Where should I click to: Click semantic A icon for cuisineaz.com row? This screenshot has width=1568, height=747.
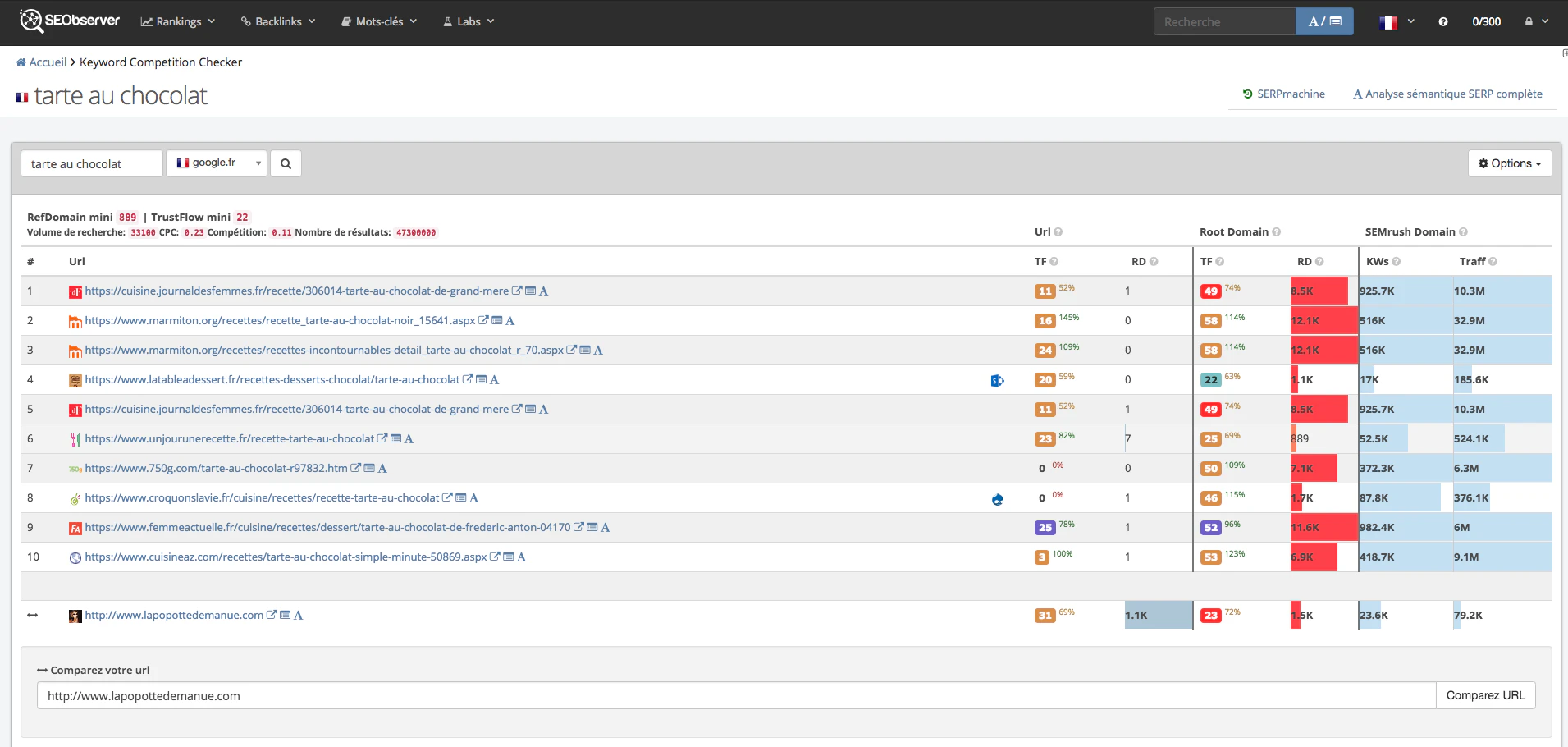(x=522, y=557)
